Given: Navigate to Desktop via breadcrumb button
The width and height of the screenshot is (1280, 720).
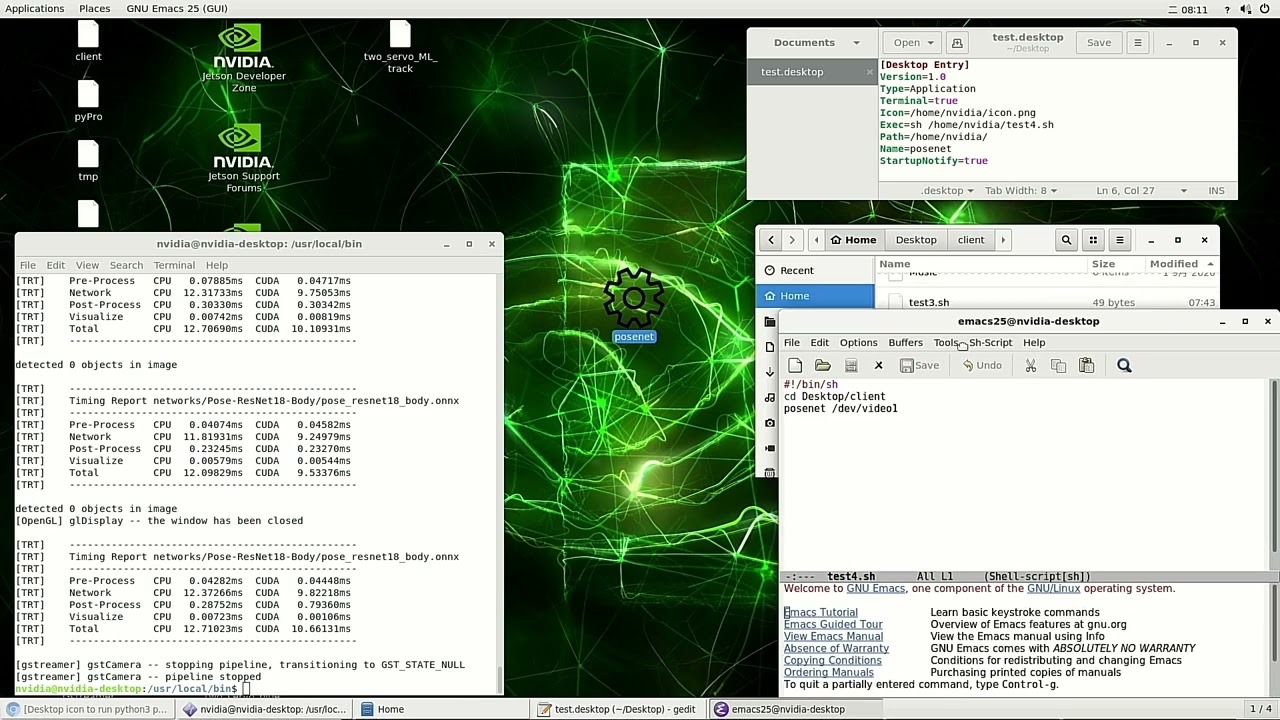Looking at the screenshot, I should pyautogui.click(x=915, y=239).
